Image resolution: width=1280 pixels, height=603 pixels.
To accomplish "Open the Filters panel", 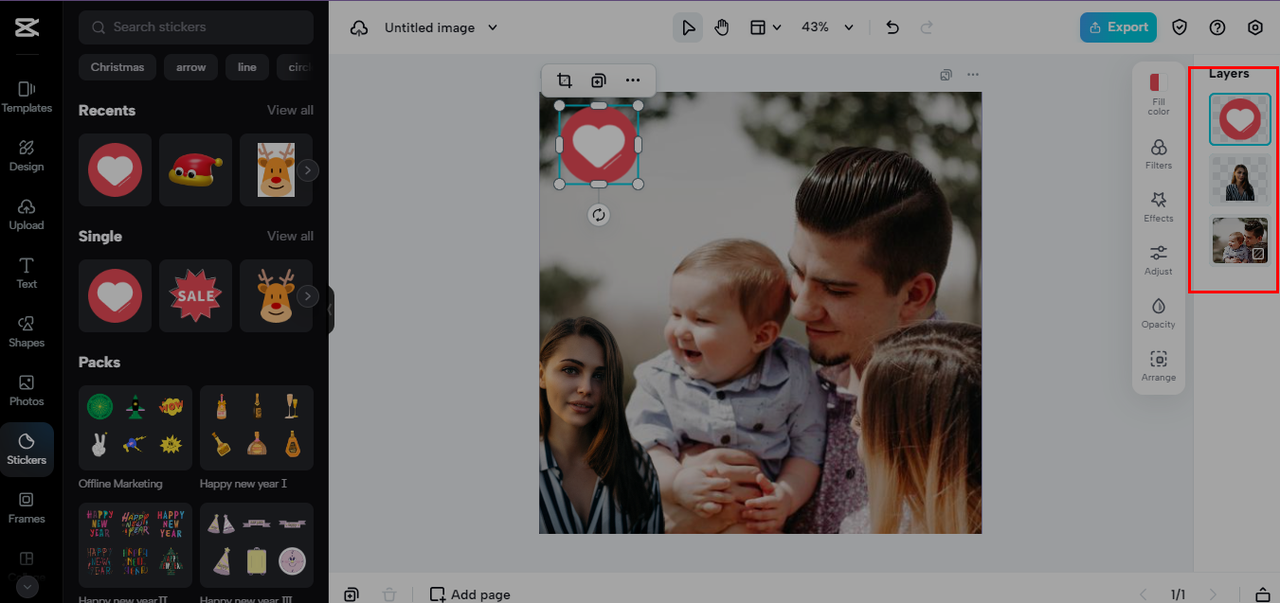I will pyautogui.click(x=1158, y=154).
